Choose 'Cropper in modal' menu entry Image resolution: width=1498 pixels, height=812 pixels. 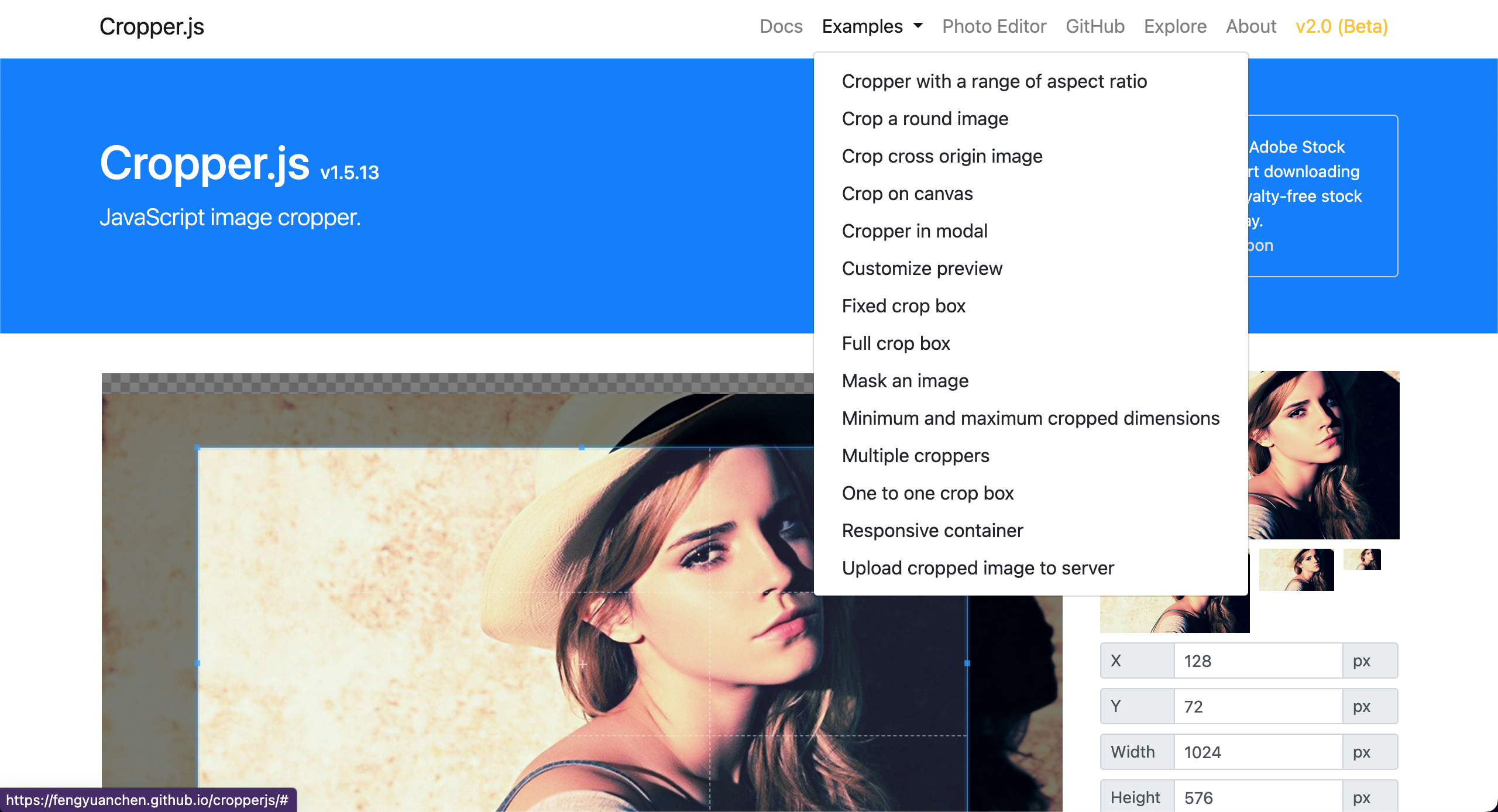tap(914, 231)
